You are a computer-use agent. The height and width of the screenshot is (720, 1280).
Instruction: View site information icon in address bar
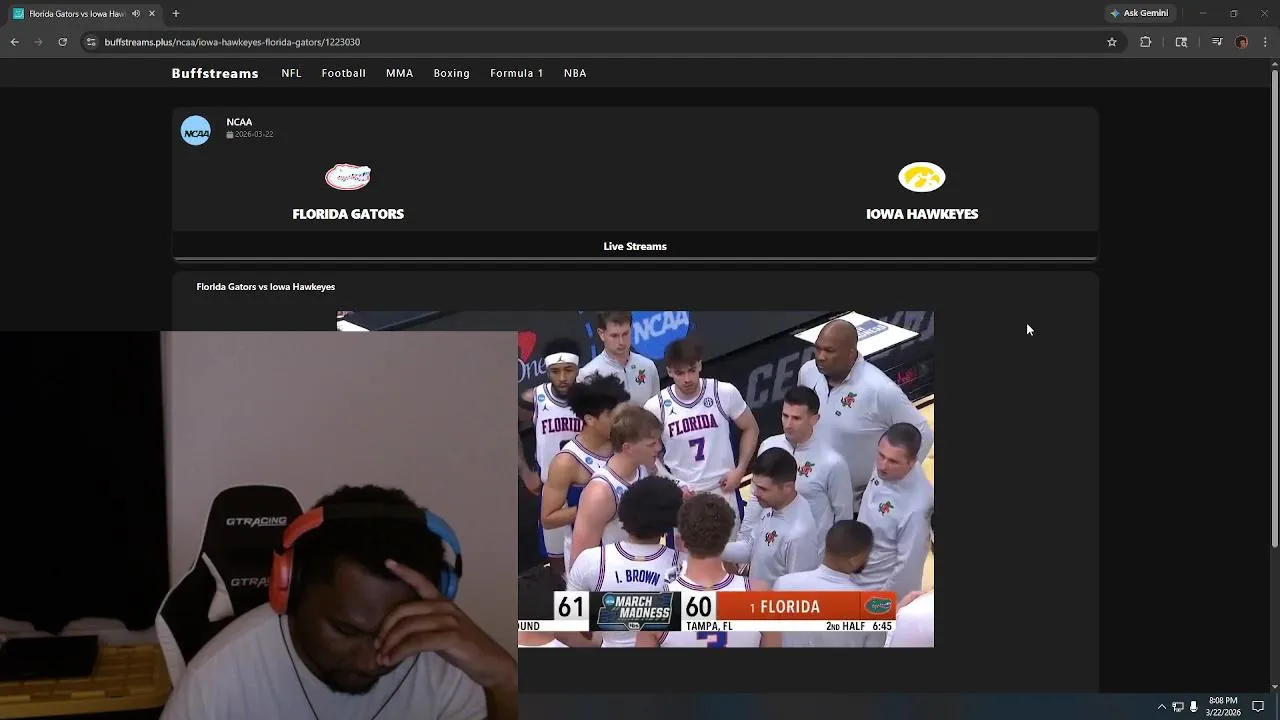(x=91, y=42)
